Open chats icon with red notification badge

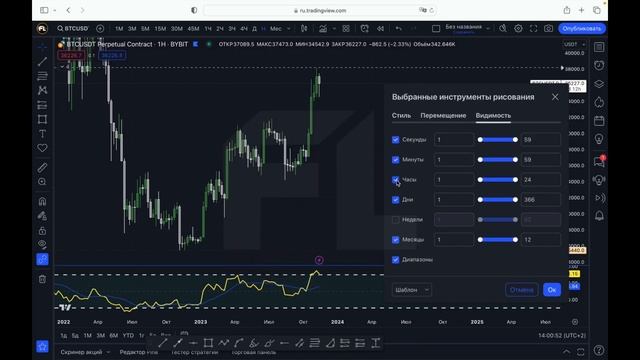(x=599, y=161)
